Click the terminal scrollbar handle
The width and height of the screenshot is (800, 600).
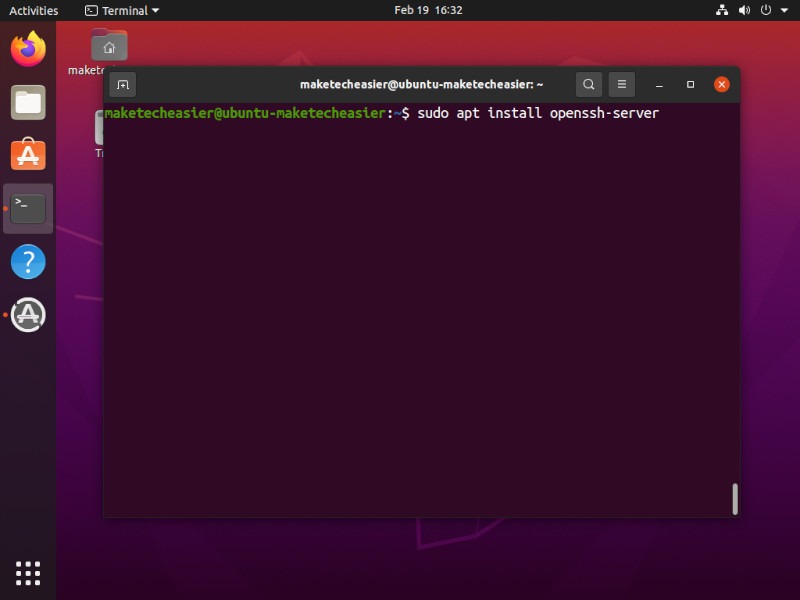[735, 498]
